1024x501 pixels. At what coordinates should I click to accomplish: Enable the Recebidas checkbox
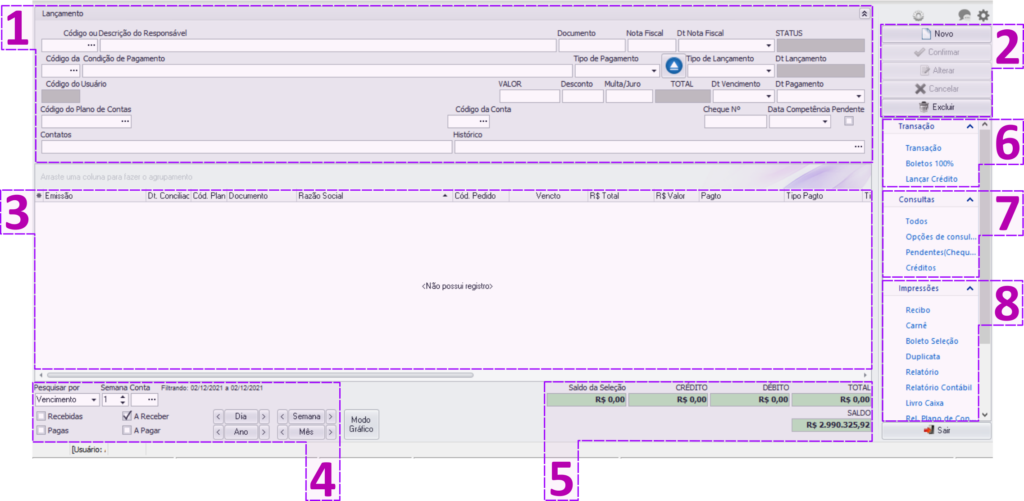tap(40, 415)
